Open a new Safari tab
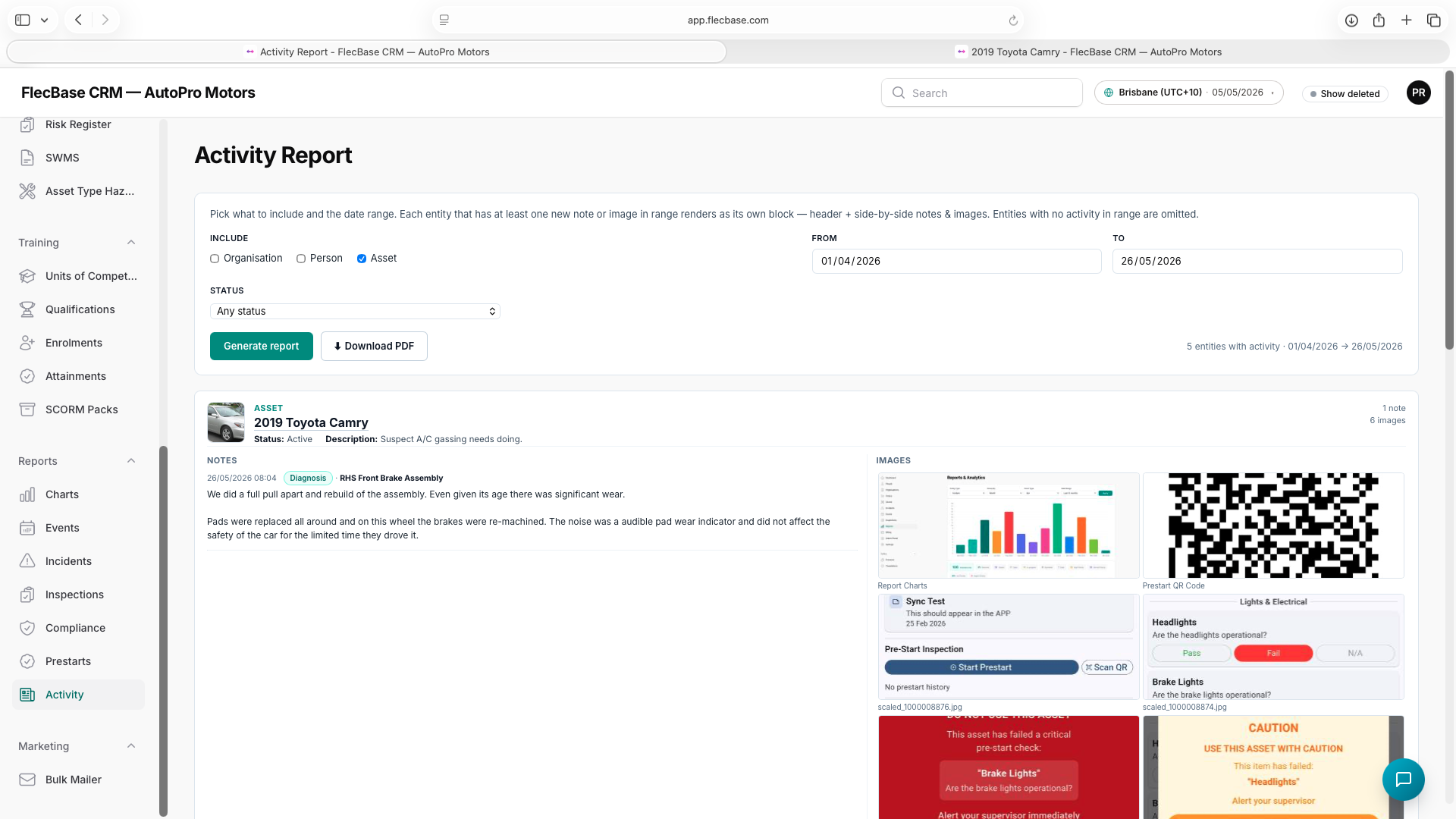 pyautogui.click(x=1406, y=20)
